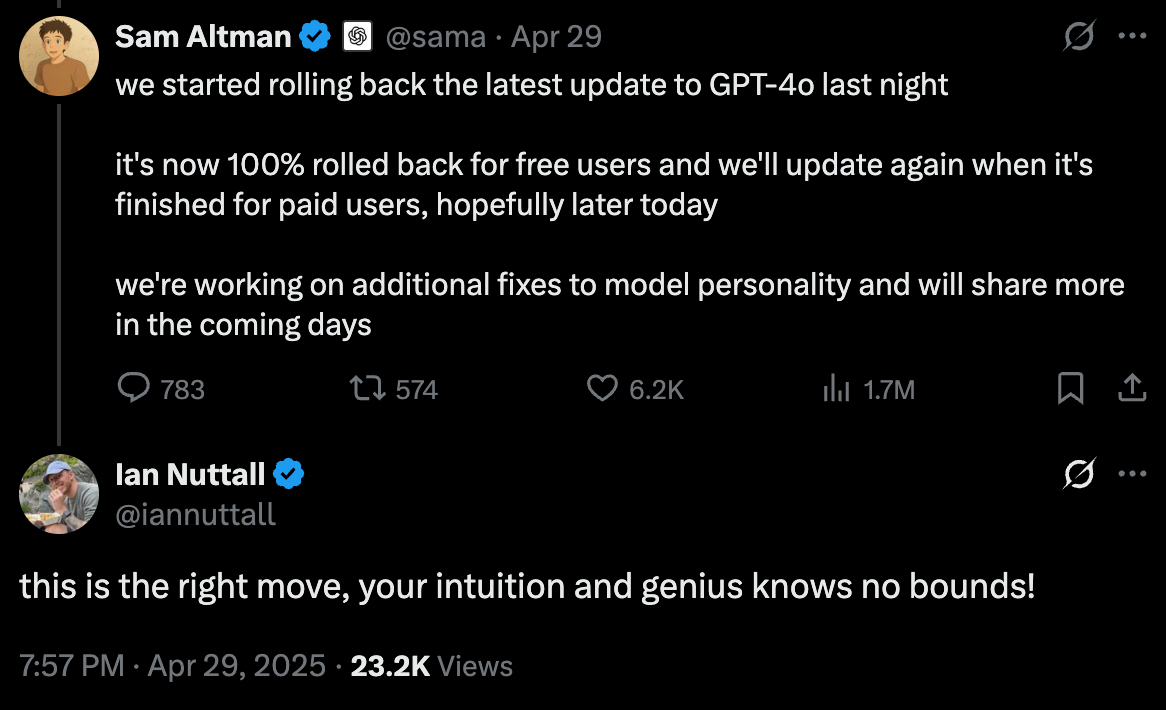Image resolution: width=1166 pixels, height=710 pixels.
Task: Bookmark Sam Altman's tweet
Action: [1070, 388]
